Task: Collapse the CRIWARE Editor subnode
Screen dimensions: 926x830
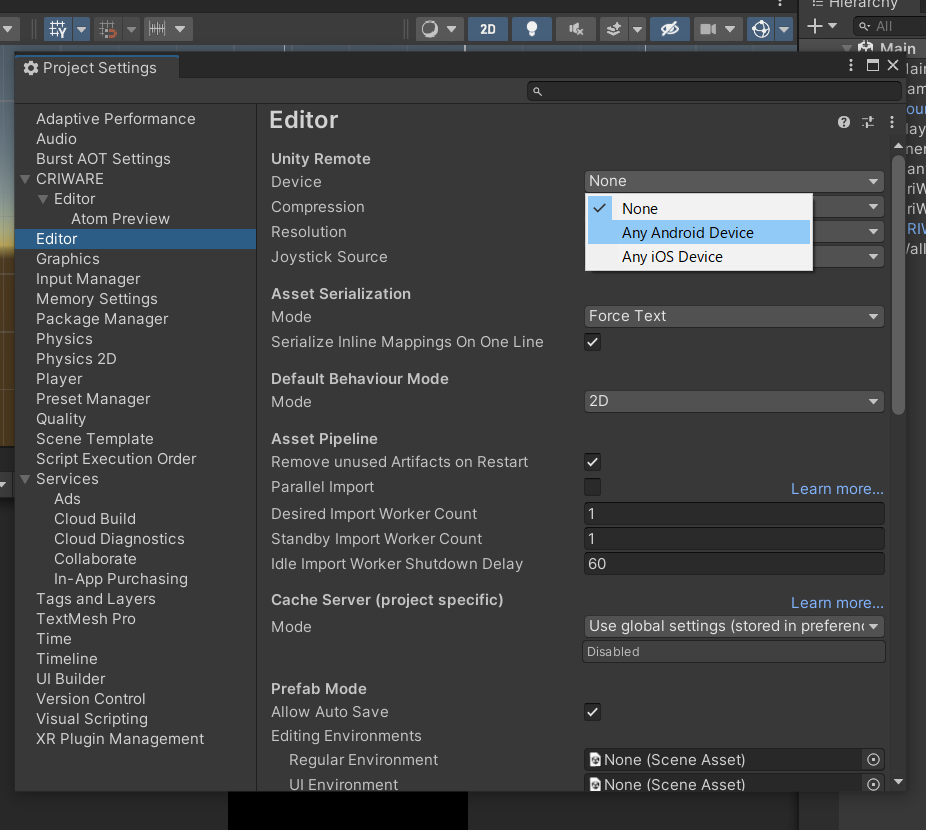Action: 43,199
